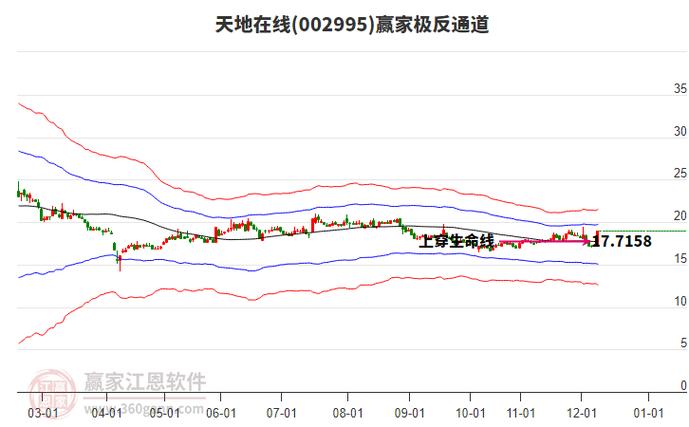Click the 0 value on the price axis
This screenshot has height=427, width=689.
681,386
